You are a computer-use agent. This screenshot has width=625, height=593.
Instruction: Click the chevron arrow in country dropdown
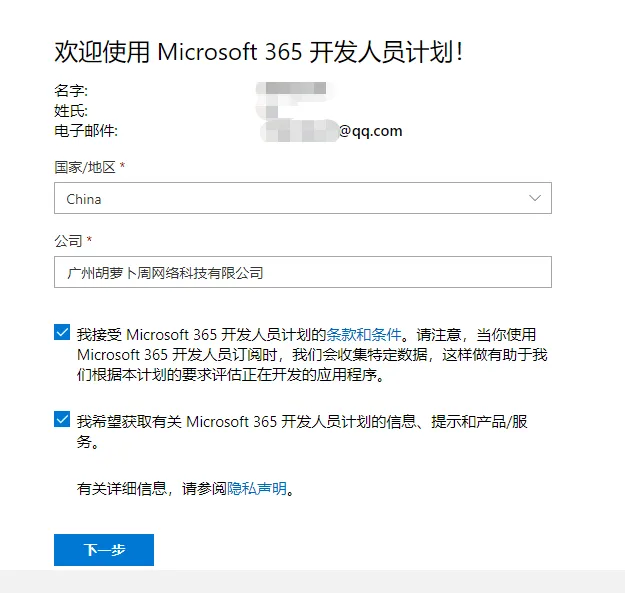pos(533,199)
